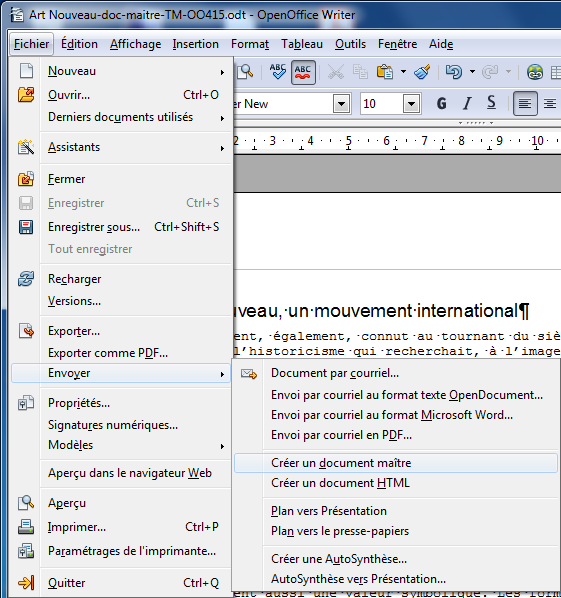
Task: Run the spelling and grammar check icon
Action: pyautogui.click(x=277, y=72)
